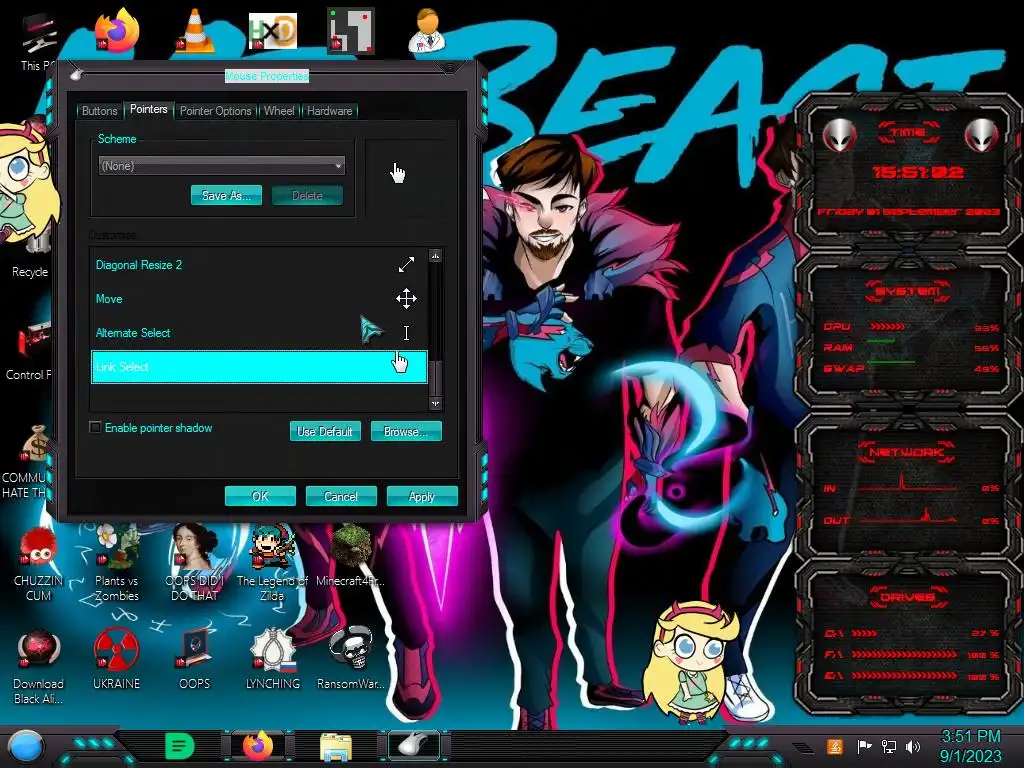Open the HxD hex editor shortcut
The image size is (1024, 768).
point(273,30)
